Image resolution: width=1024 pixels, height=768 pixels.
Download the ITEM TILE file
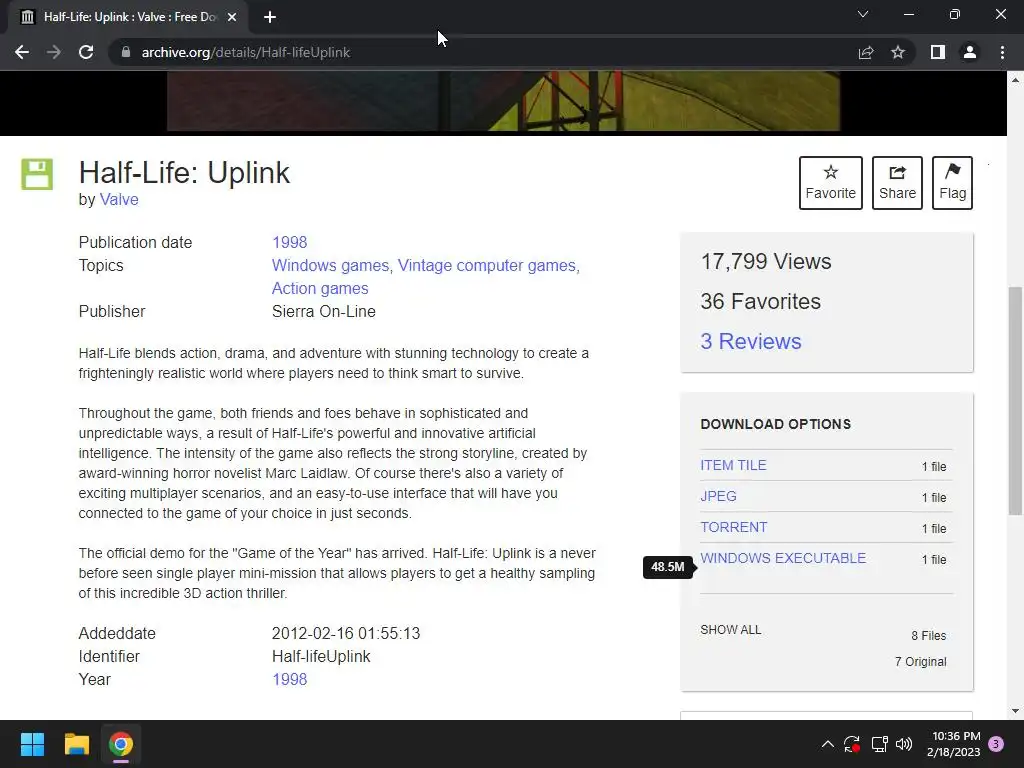pos(733,465)
